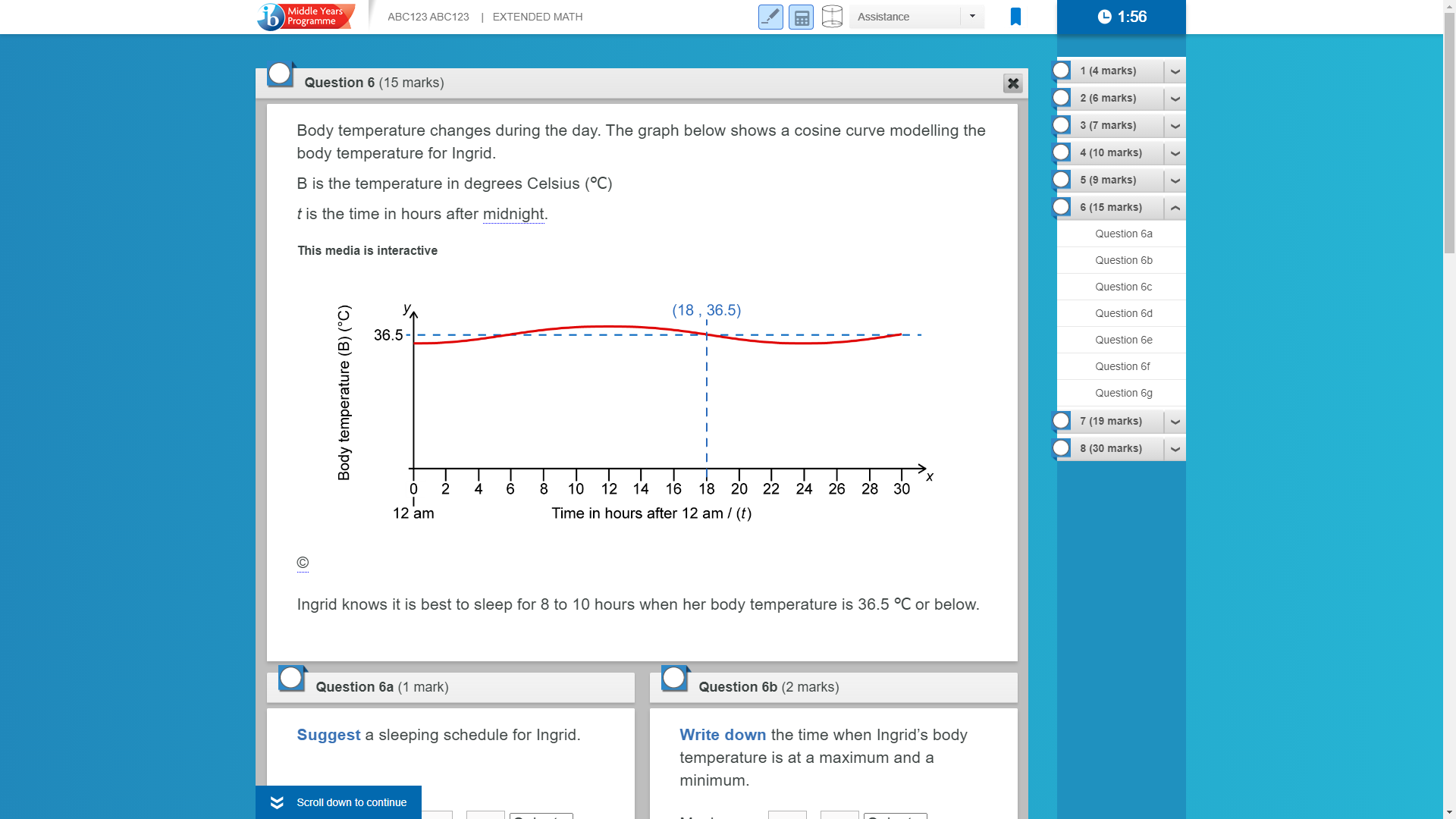This screenshot has width=1456, height=819.
Task: Go to Question 6e in sidebar
Action: 1122,340
